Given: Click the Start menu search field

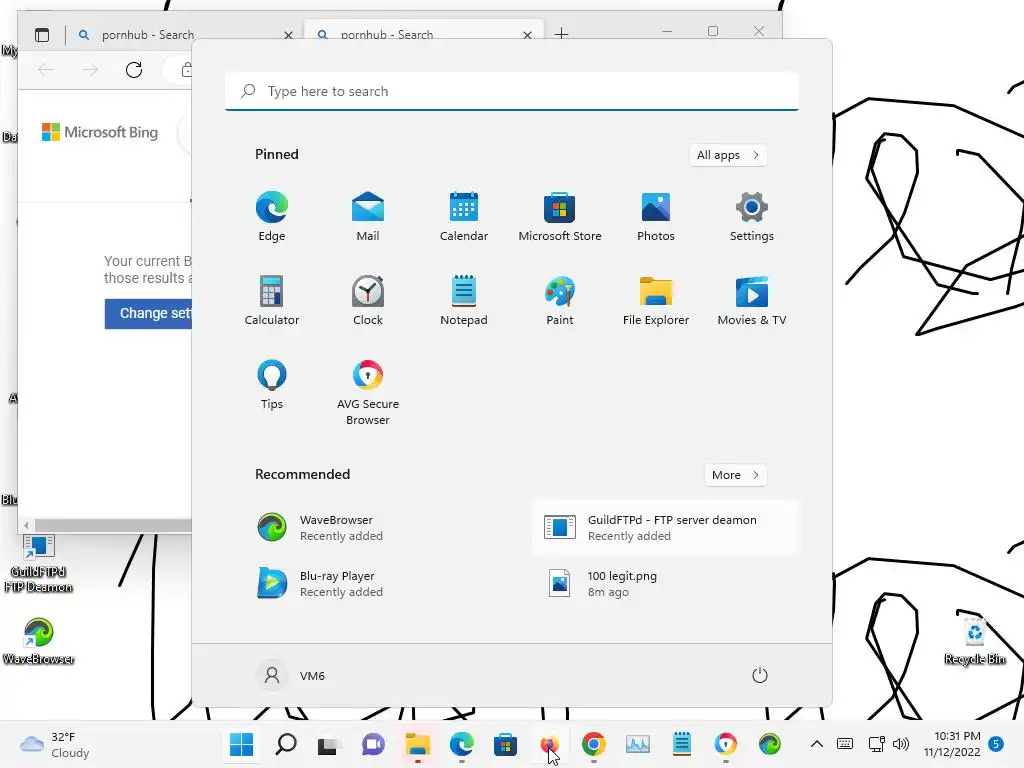Looking at the screenshot, I should [x=512, y=91].
